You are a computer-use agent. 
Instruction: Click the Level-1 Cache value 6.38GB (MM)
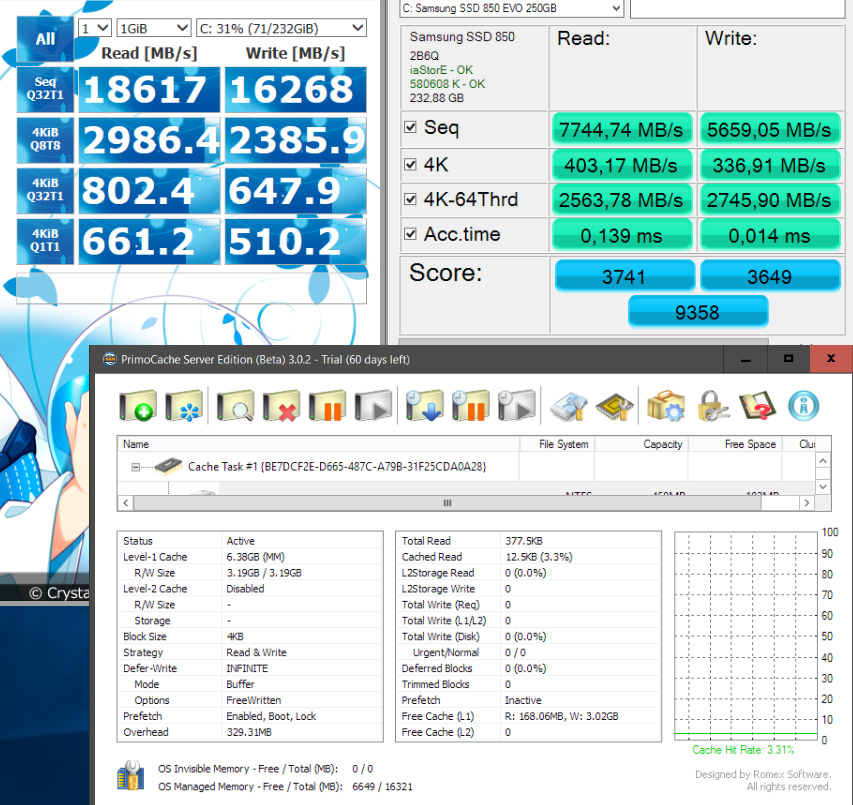(255, 557)
